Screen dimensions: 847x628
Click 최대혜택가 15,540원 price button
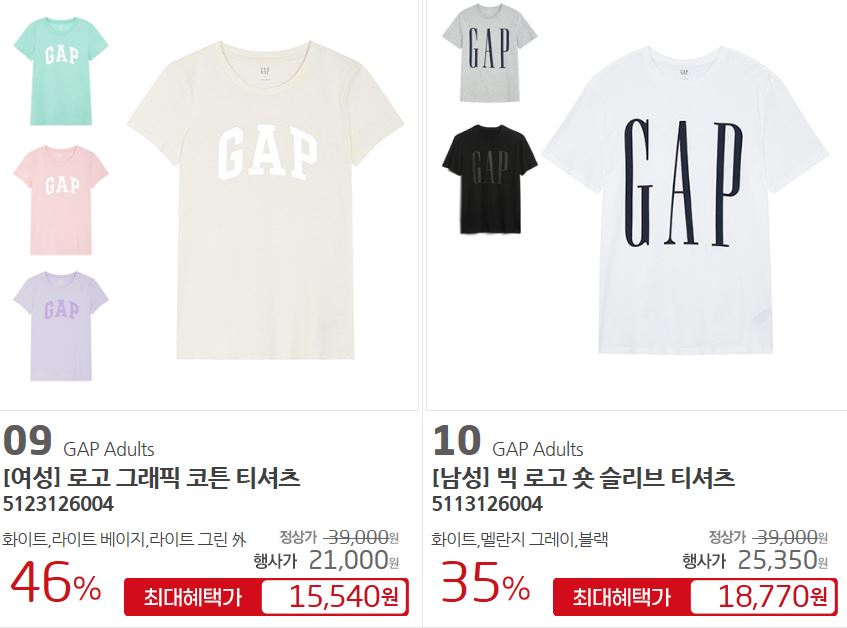266,597
